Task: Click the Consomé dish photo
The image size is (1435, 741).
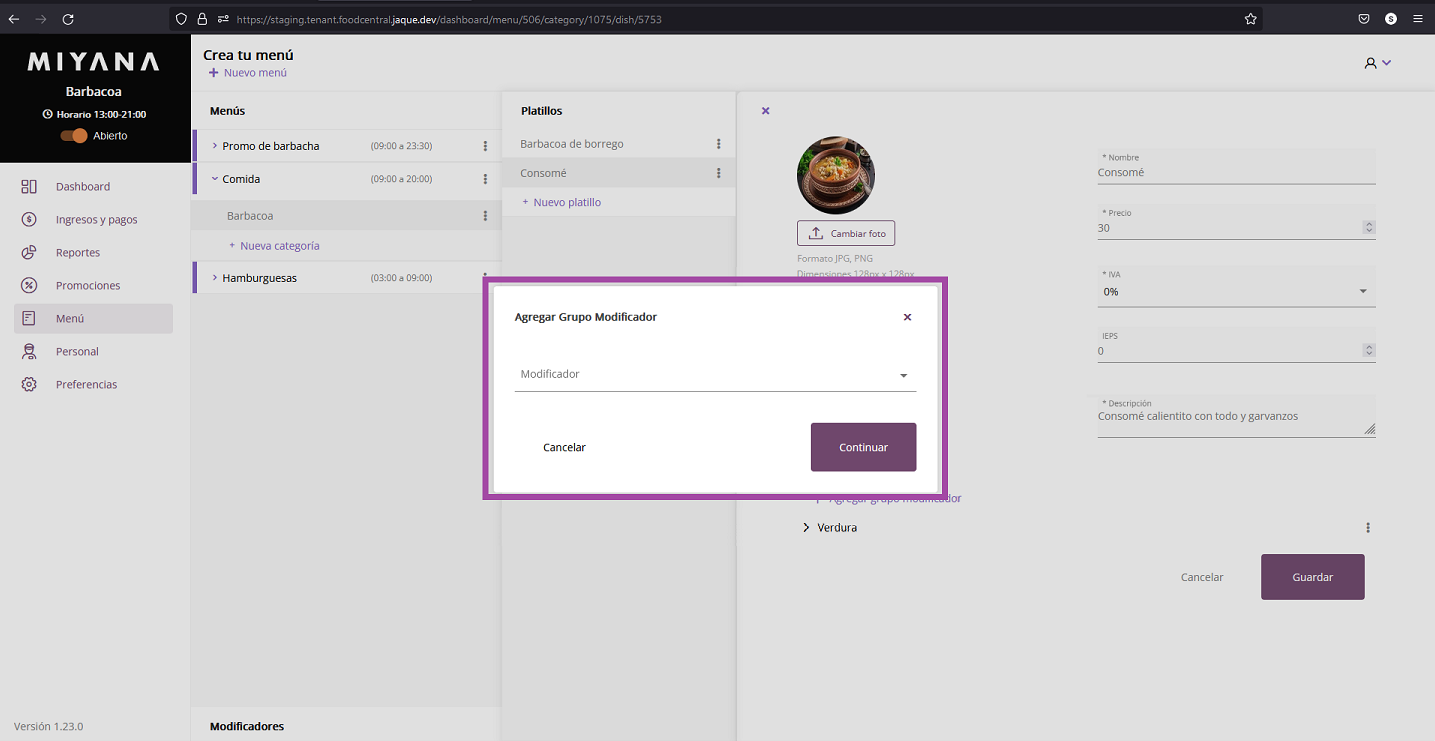Action: tap(836, 175)
